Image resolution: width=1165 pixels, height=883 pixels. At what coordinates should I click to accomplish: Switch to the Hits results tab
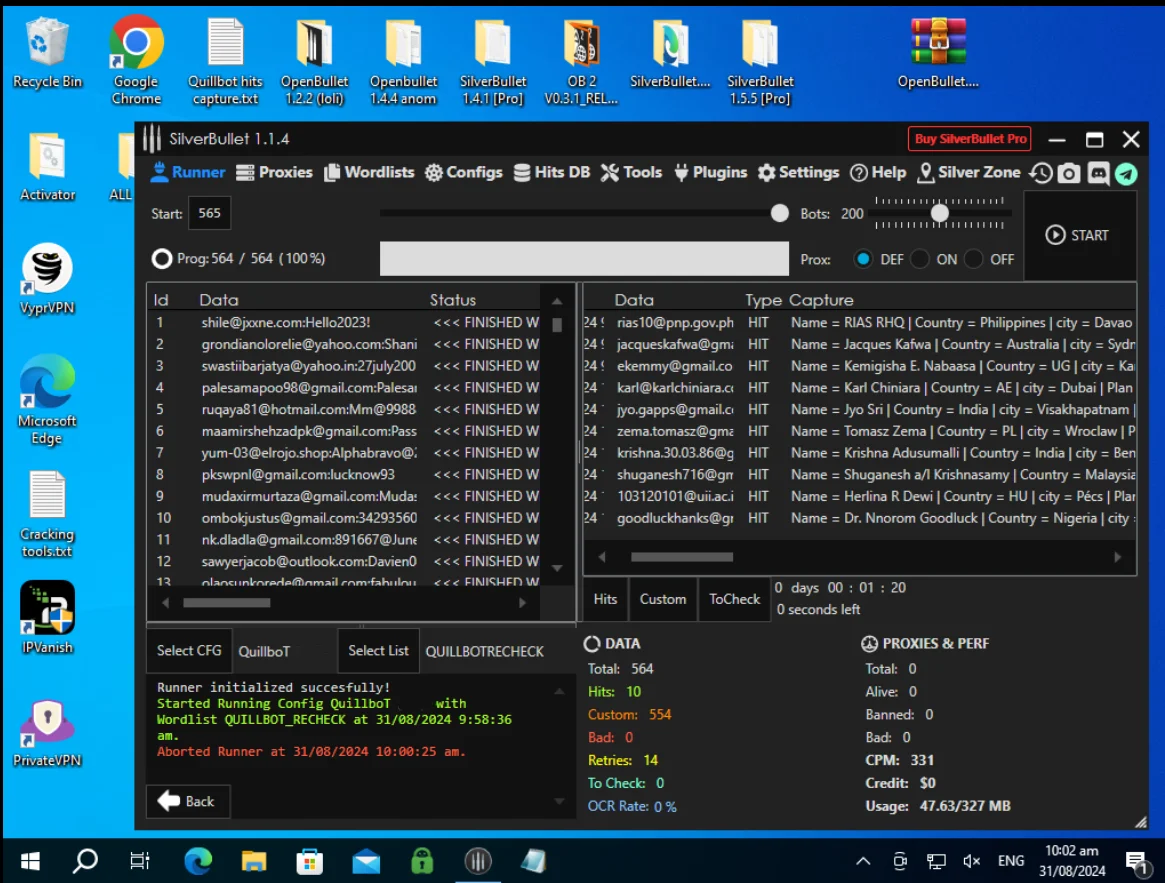(x=606, y=599)
